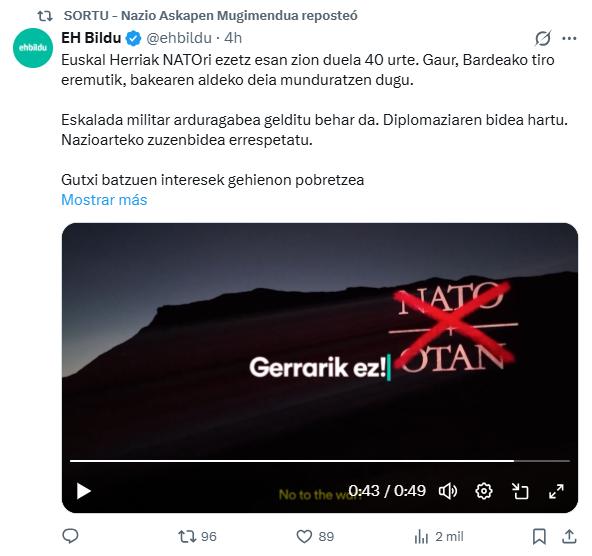
Task: Share the tweet via upload icon
Action: 569,536
